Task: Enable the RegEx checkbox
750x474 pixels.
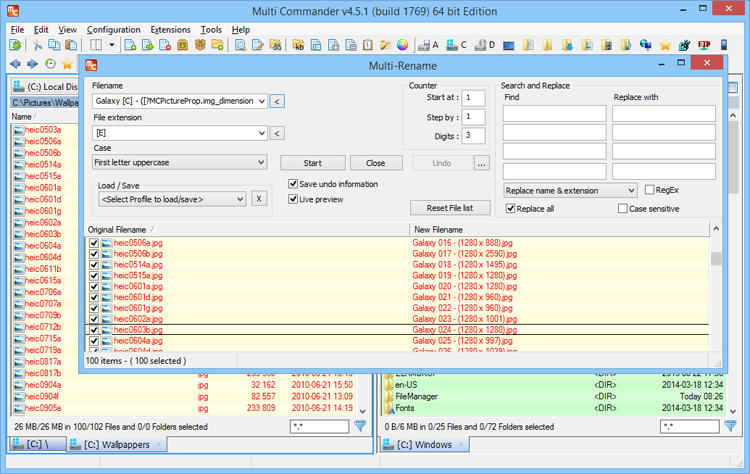Action: pyautogui.click(x=648, y=190)
